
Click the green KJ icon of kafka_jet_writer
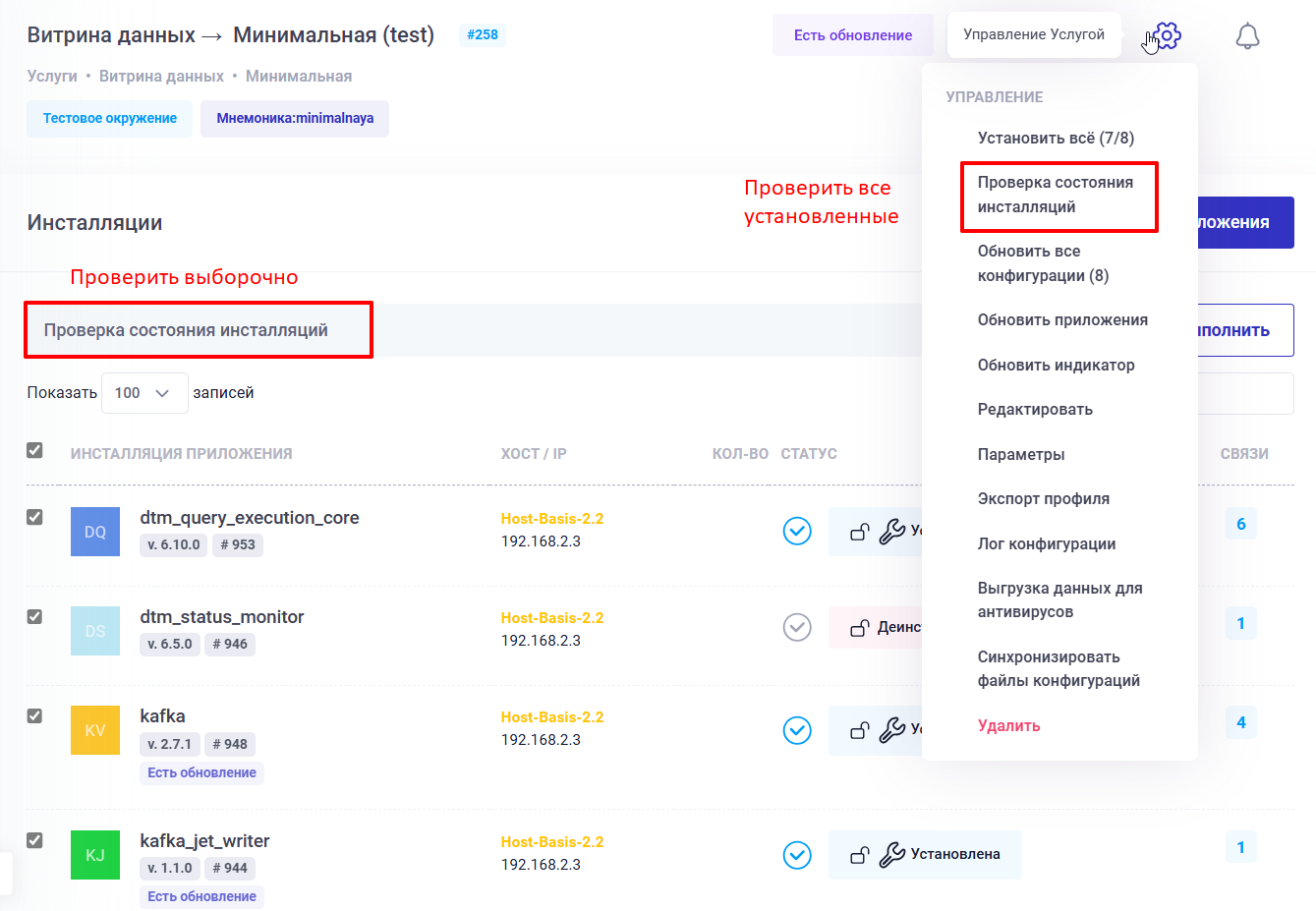coord(94,855)
